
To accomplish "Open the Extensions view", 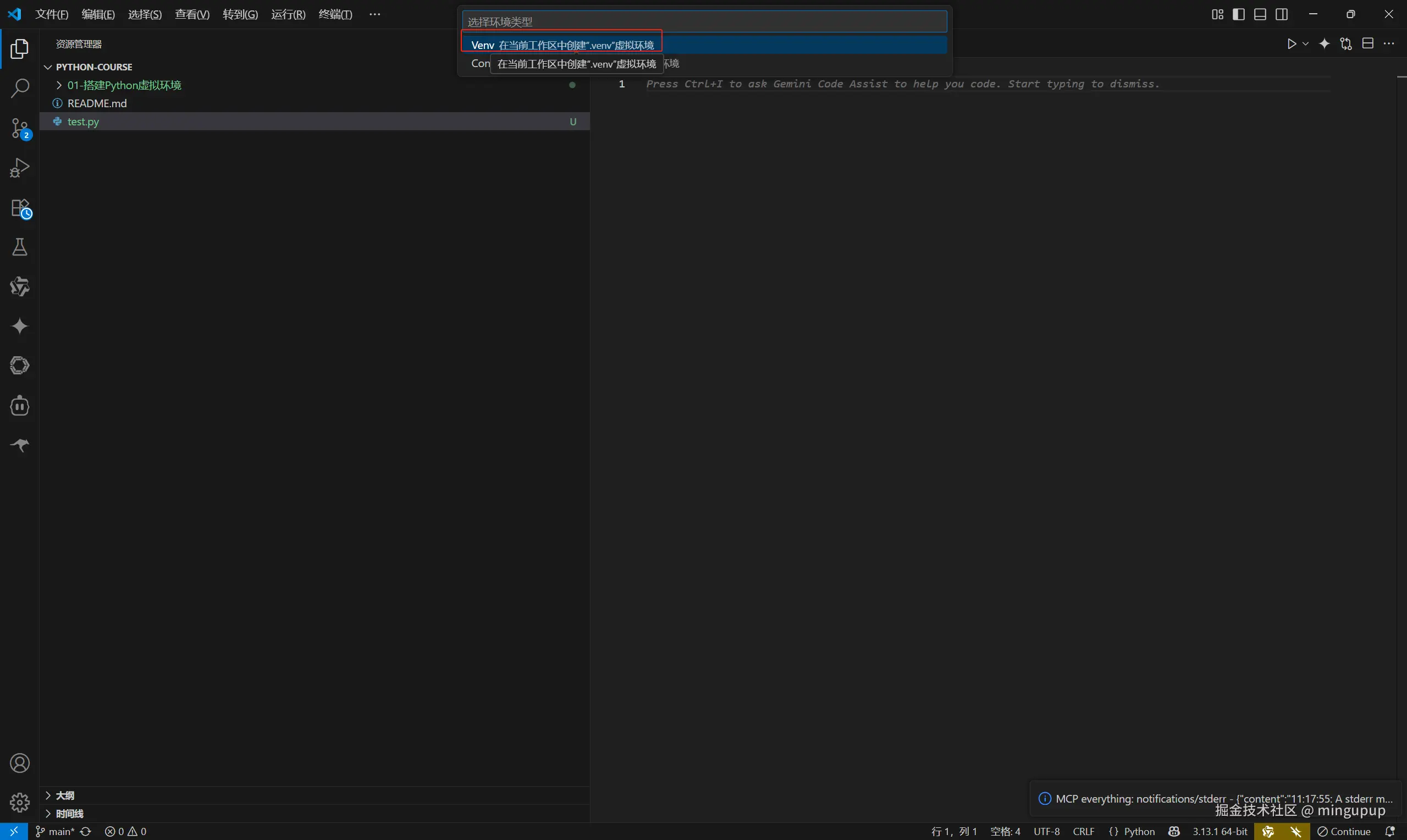I will (20, 208).
